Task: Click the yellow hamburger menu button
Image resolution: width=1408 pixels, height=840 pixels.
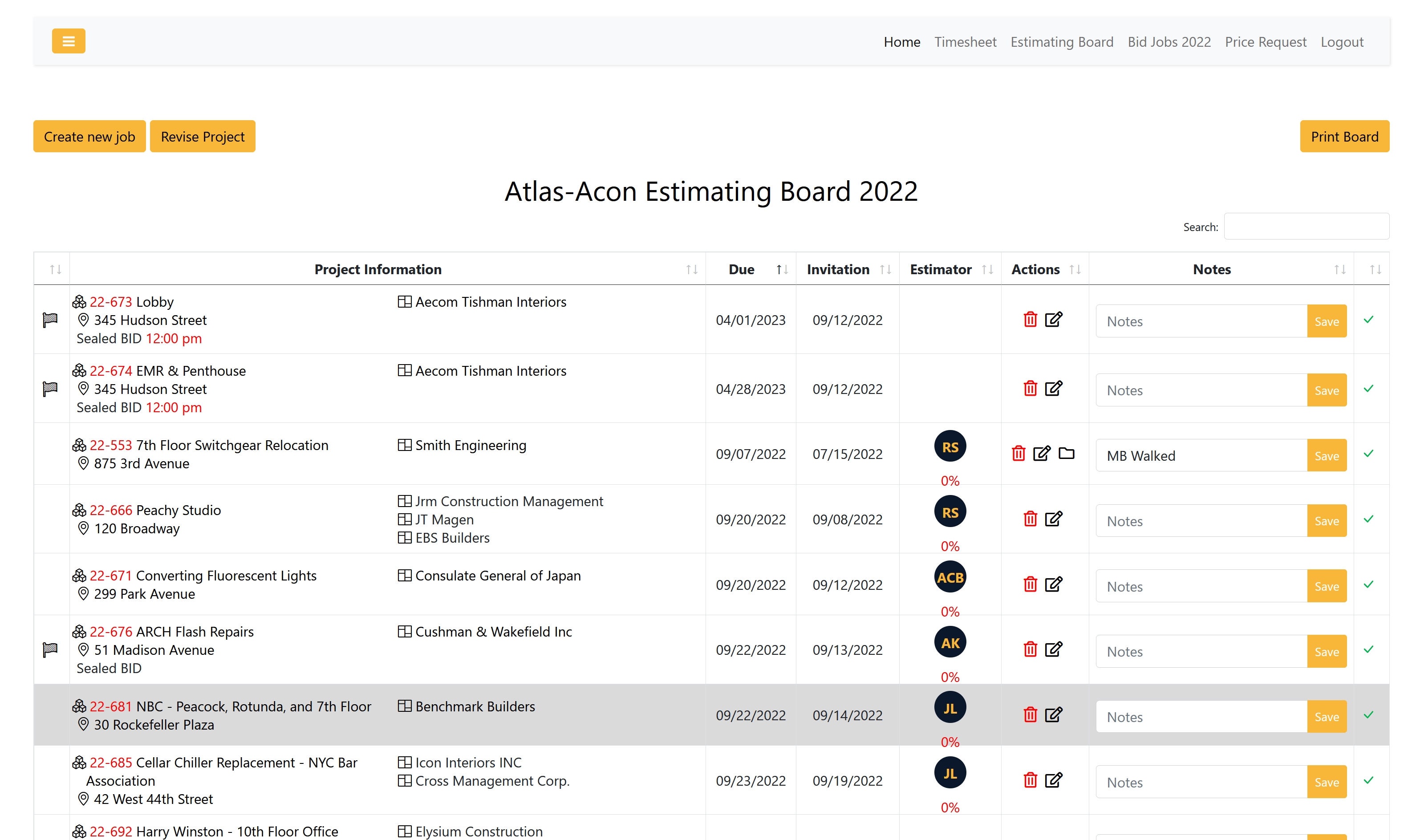Action: 69,41
